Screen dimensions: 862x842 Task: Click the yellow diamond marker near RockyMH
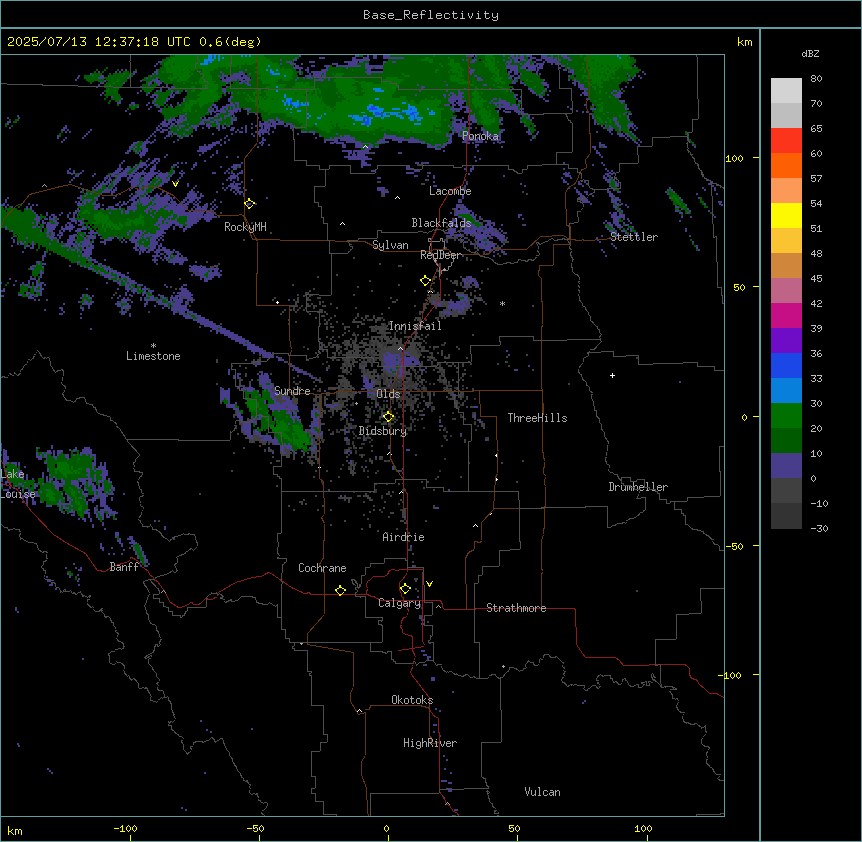[x=250, y=204]
